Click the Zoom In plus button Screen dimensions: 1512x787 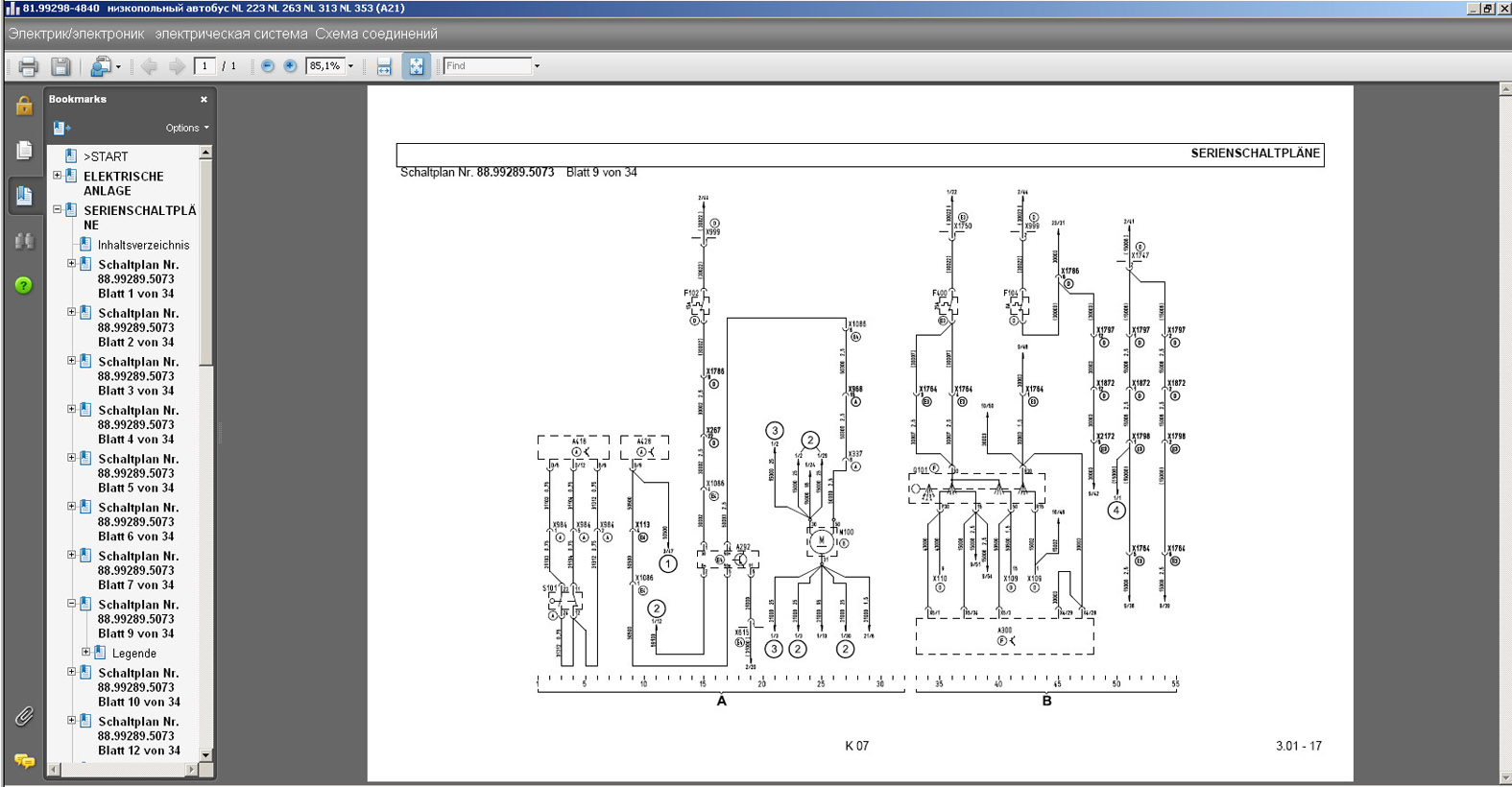pyautogui.click(x=290, y=66)
